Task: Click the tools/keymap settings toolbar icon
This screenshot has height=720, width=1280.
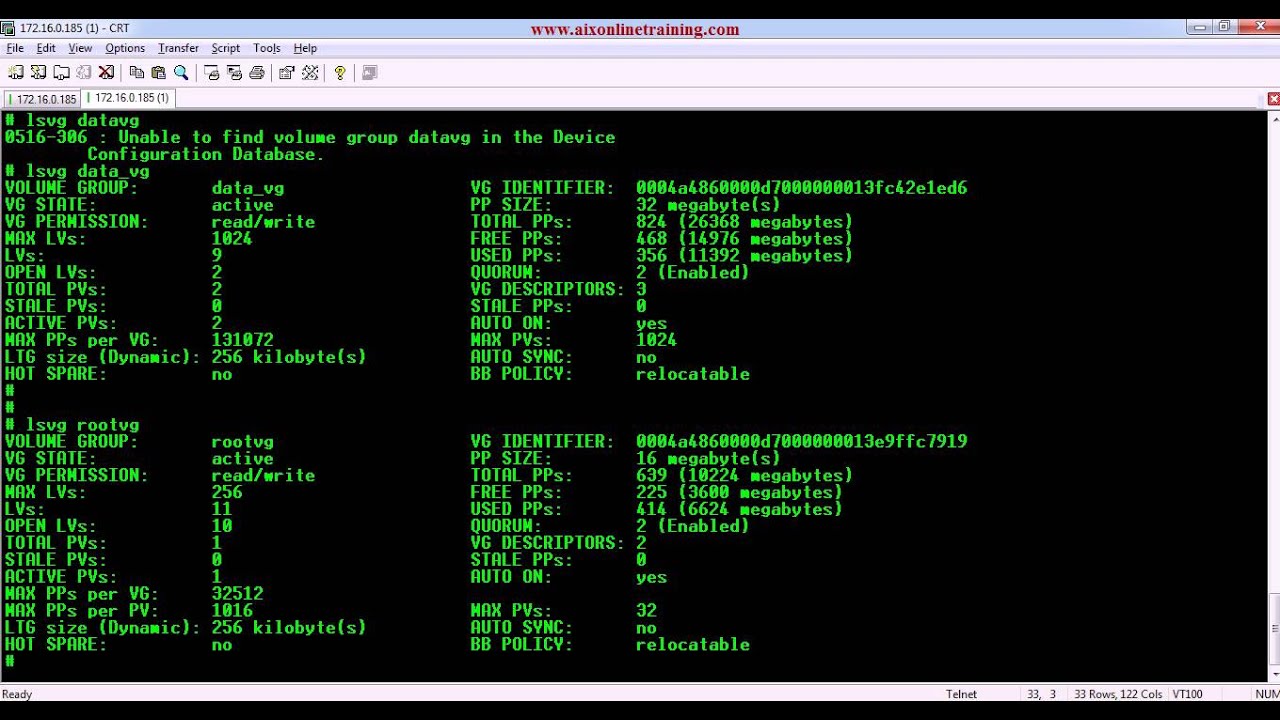Action: (x=310, y=72)
